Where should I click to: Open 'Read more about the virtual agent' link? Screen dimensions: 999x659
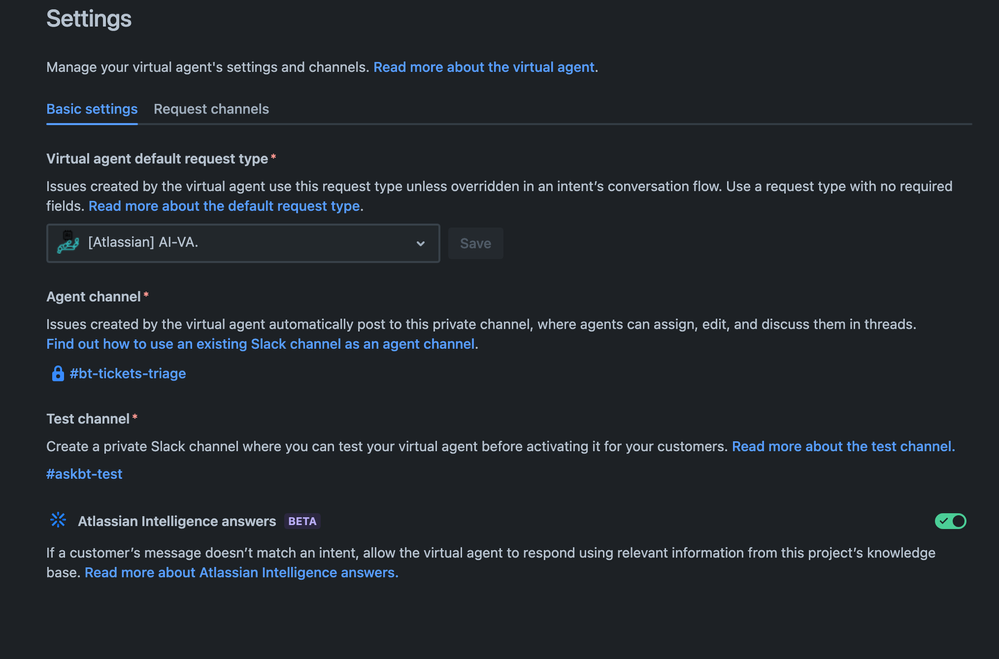(x=484, y=67)
